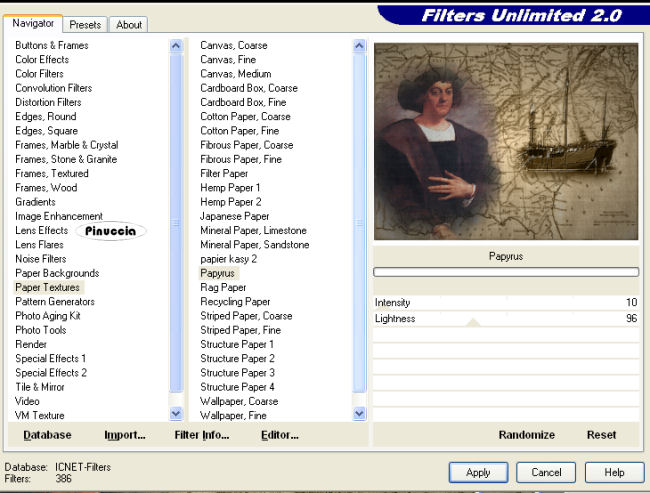Click the progress bar under Papyrus
This screenshot has height=493, width=650.
coord(506,272)
